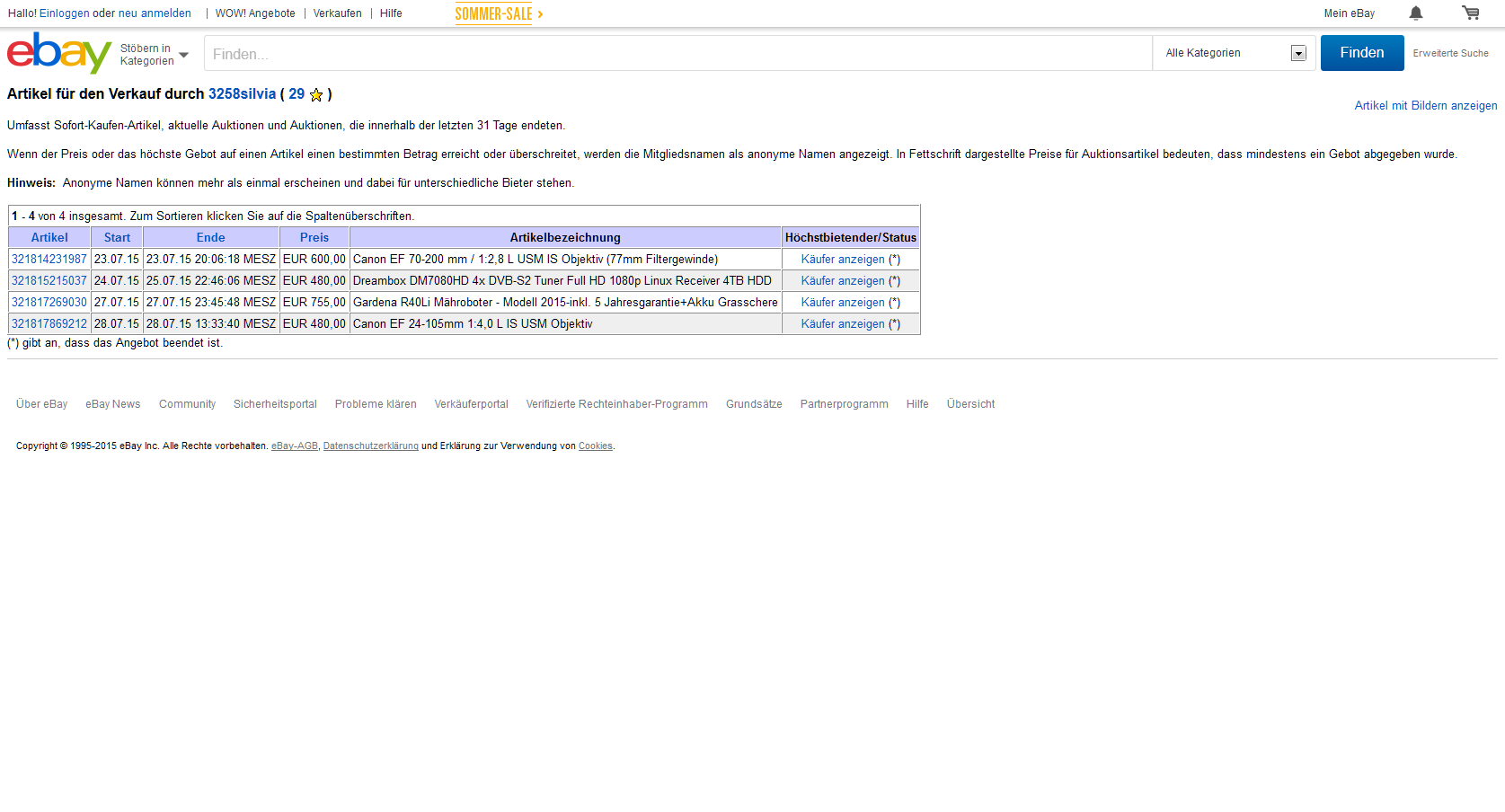The image size is (1505, 812).
Task: Open Datenschutzerklärung link
Action: (370, 446)
